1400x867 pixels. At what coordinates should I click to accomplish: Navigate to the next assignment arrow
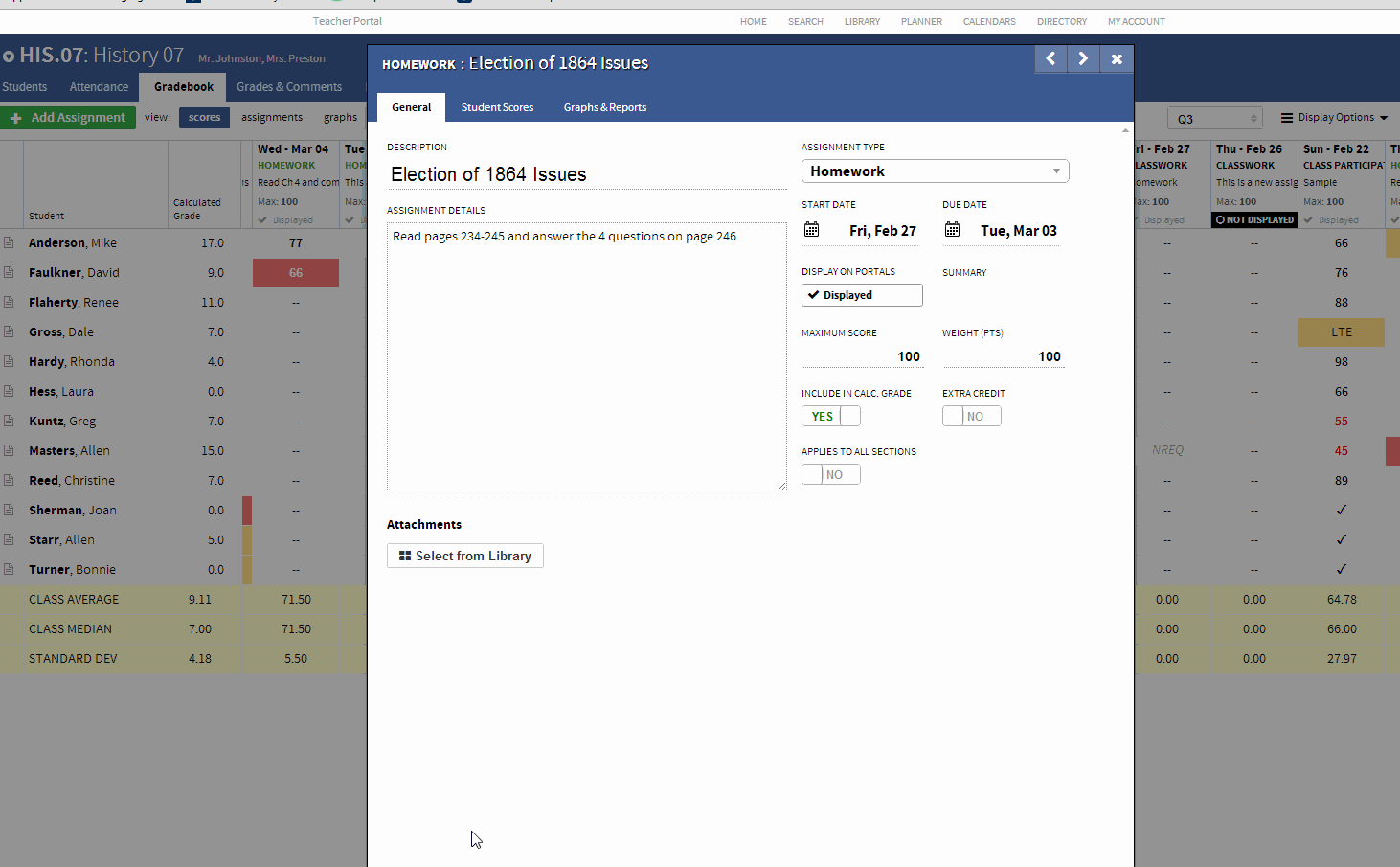pyautogui.click(x=1083, y=58)
